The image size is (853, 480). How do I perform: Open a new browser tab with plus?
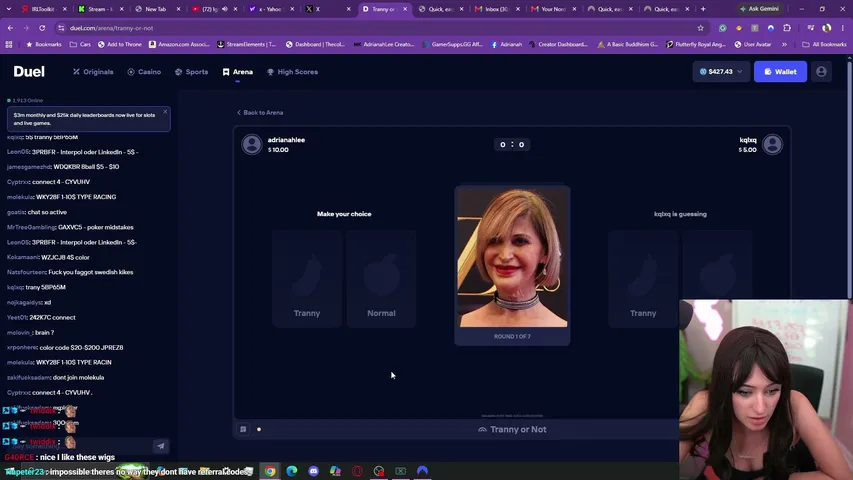[703, 9]
